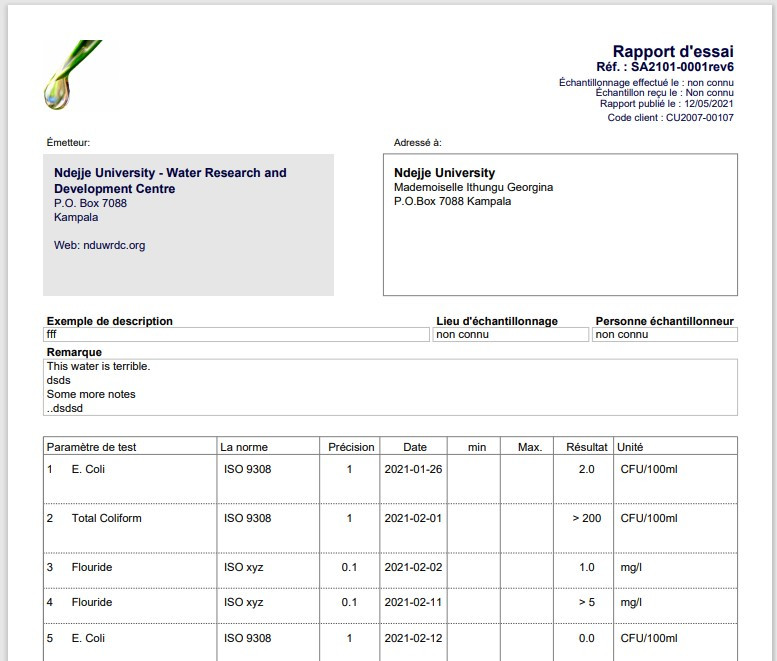Click issuer address 'P.O. Box 7088'

(90, 203)
